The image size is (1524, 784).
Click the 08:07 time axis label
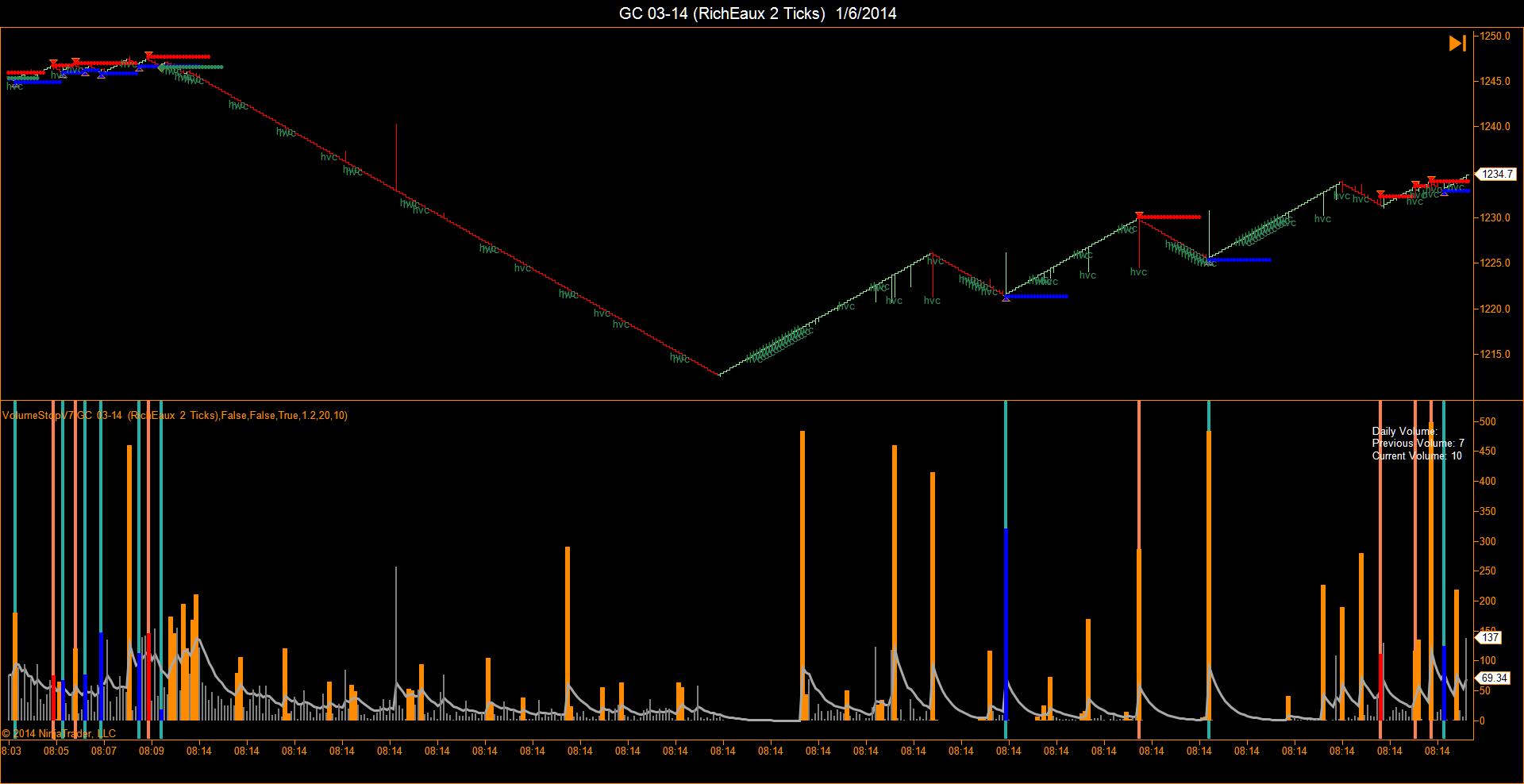click(x=103, y=751)
